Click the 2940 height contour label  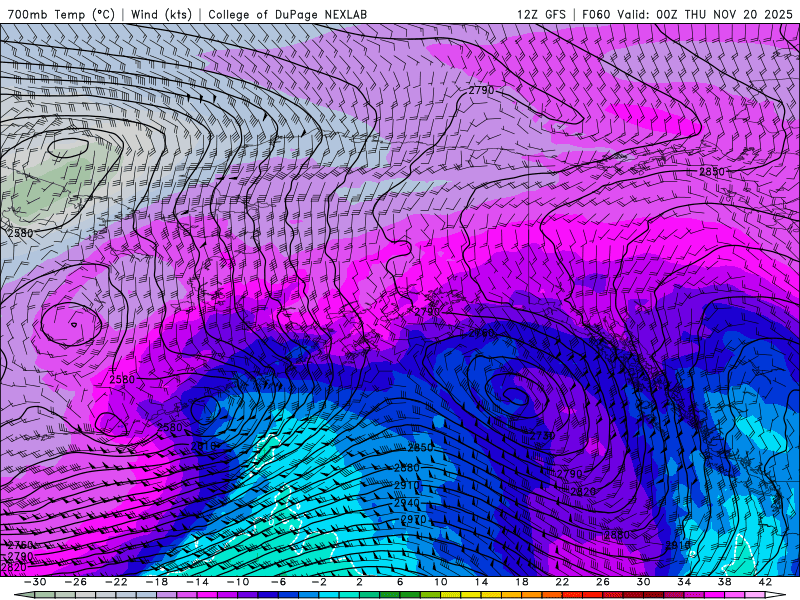(407, 503)
